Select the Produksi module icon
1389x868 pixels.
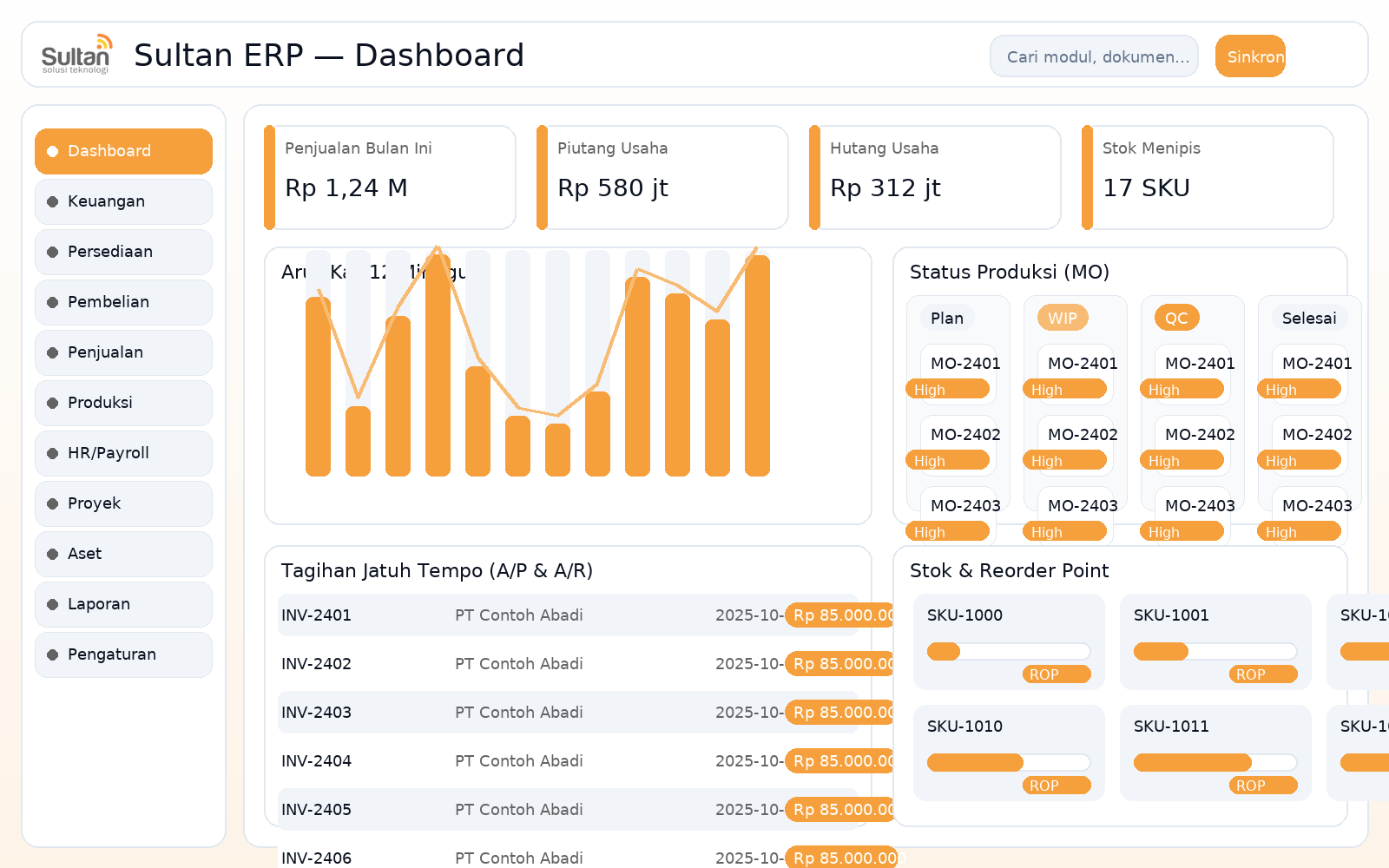53,403
